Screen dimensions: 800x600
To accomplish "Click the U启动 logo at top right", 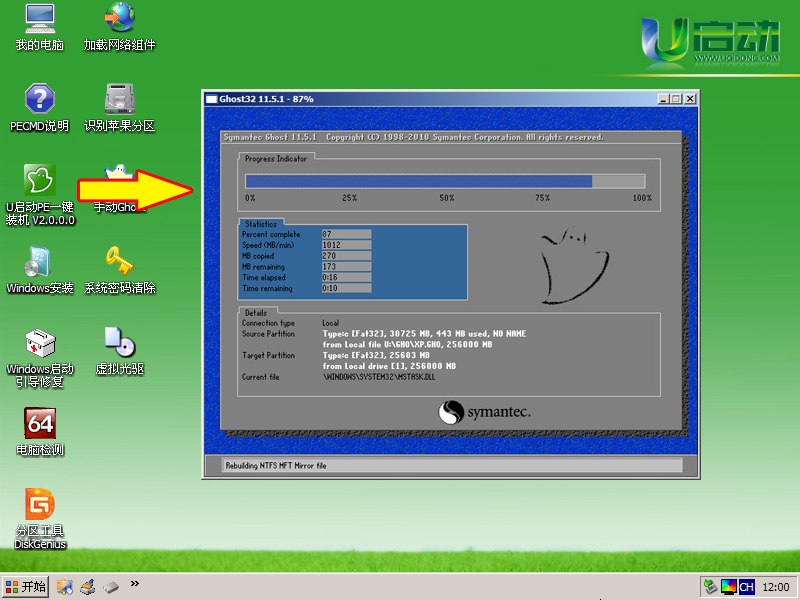I will pyautogui.click(x=710, y=44).
